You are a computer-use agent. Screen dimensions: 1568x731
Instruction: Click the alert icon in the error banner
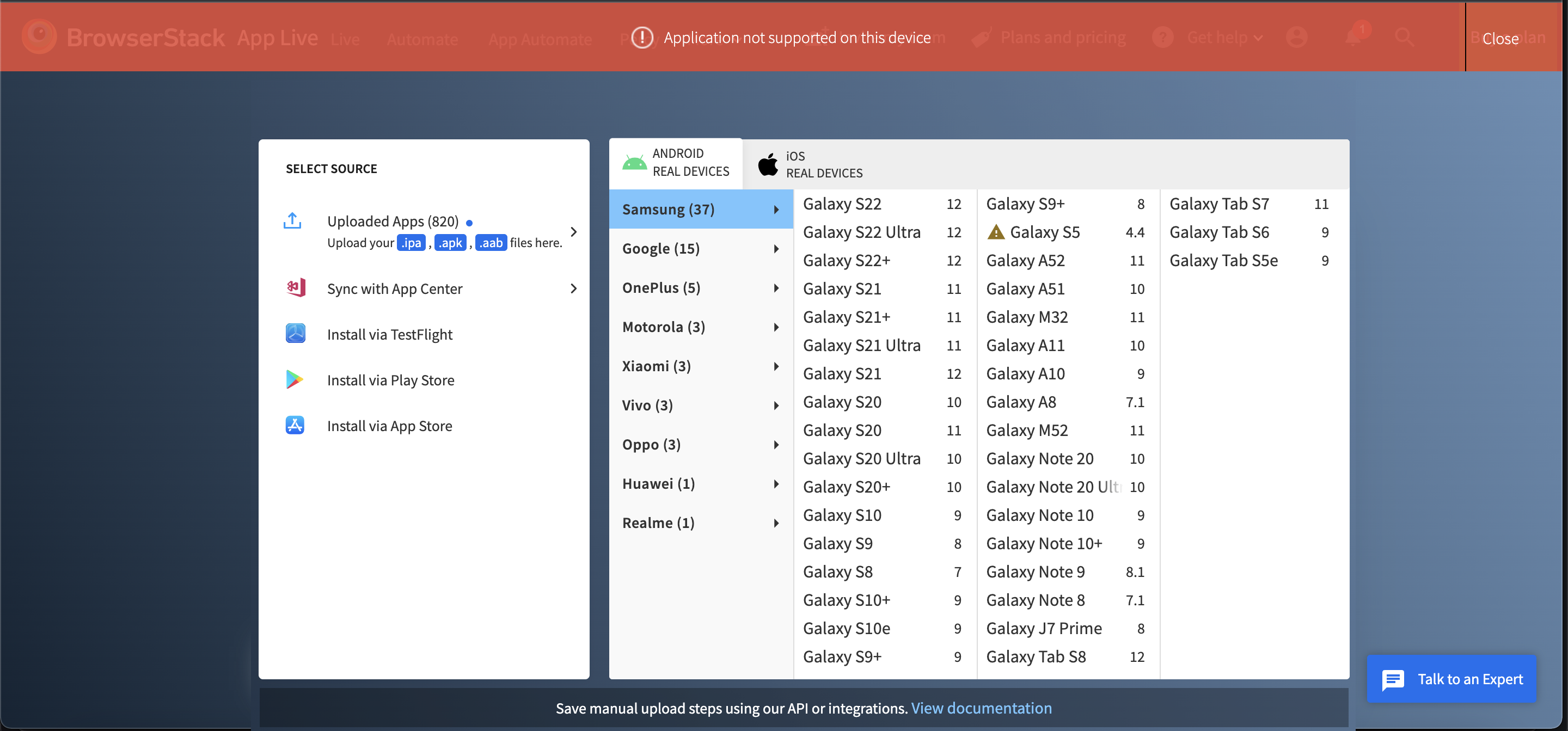tap(642, 38)
